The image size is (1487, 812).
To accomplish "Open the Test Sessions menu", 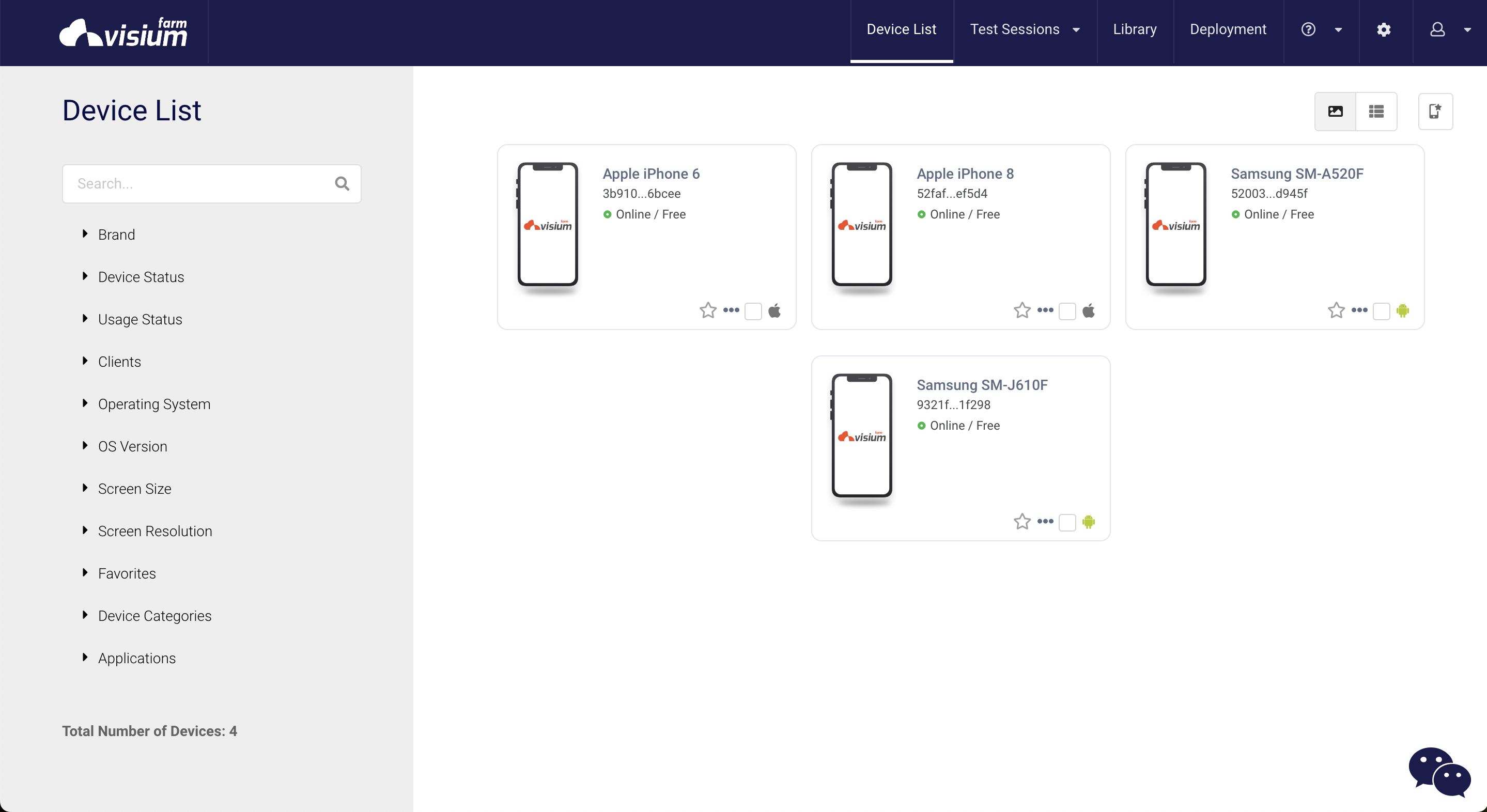I will tap(1014, 29).
